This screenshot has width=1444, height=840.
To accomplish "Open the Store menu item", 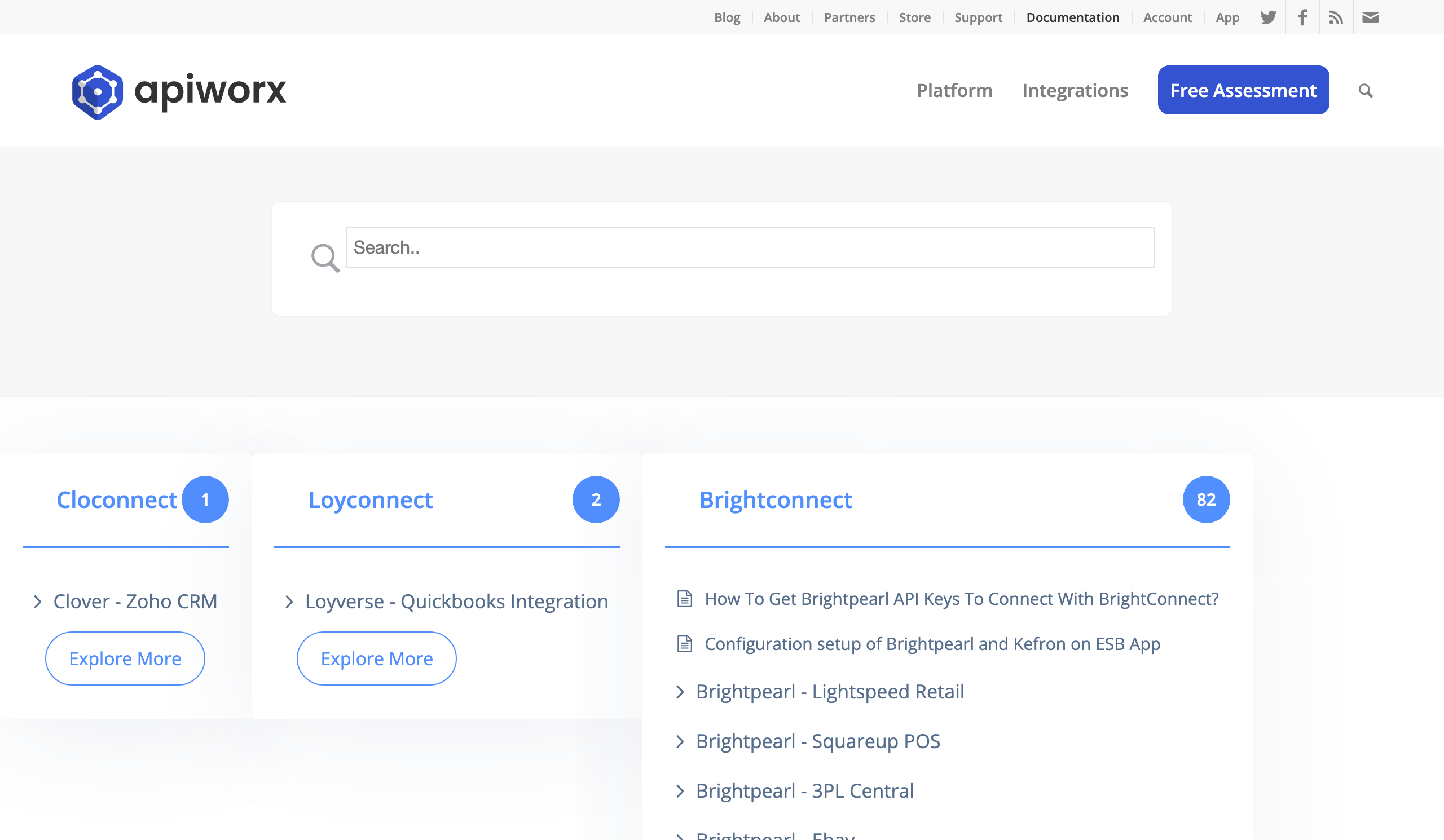I will click(x=914, y=17).
